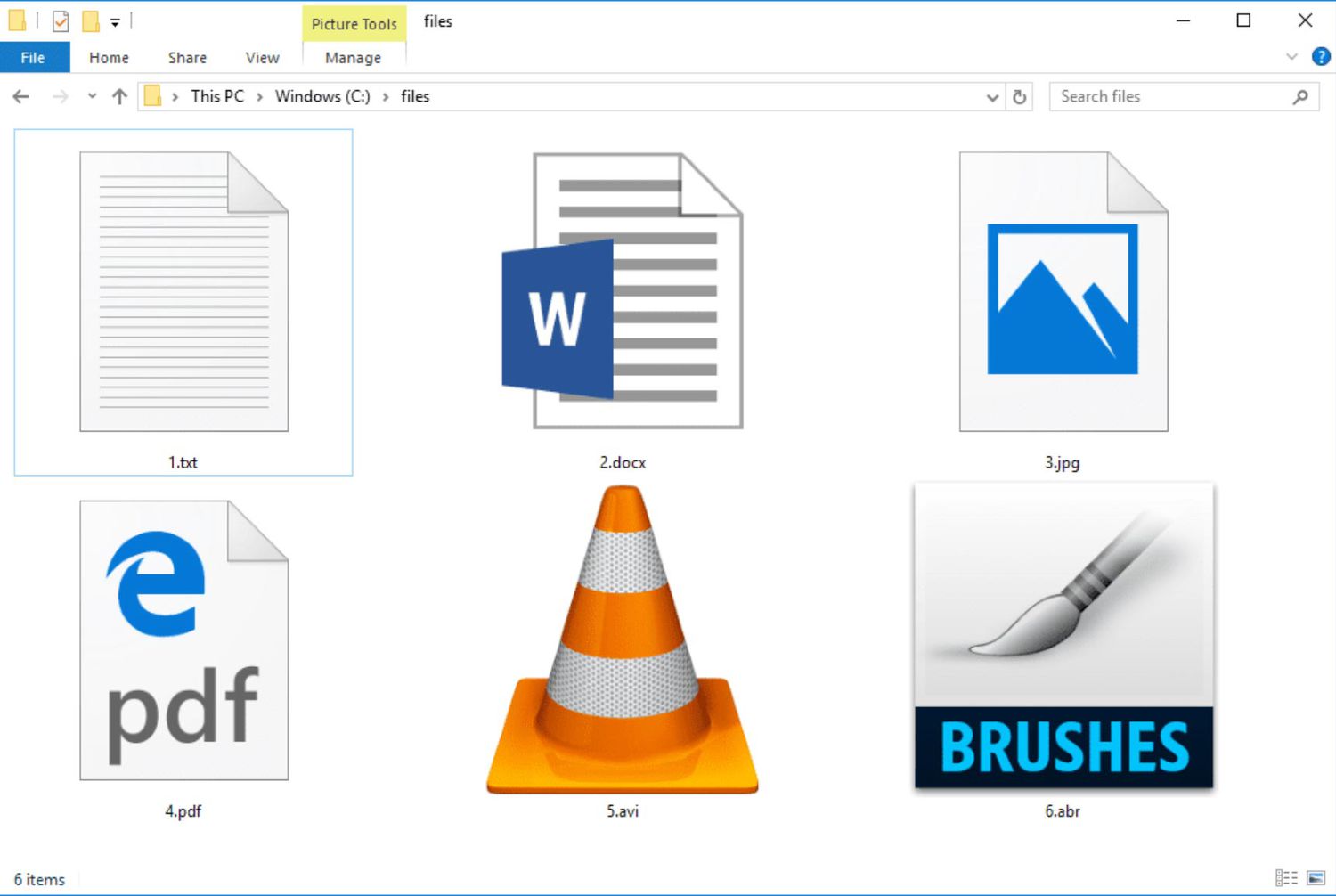The width and height of the screenshot is (1336, 896).
Task: Select the 4.pdf Edge PDF icon
Action: tap(183, 639)
